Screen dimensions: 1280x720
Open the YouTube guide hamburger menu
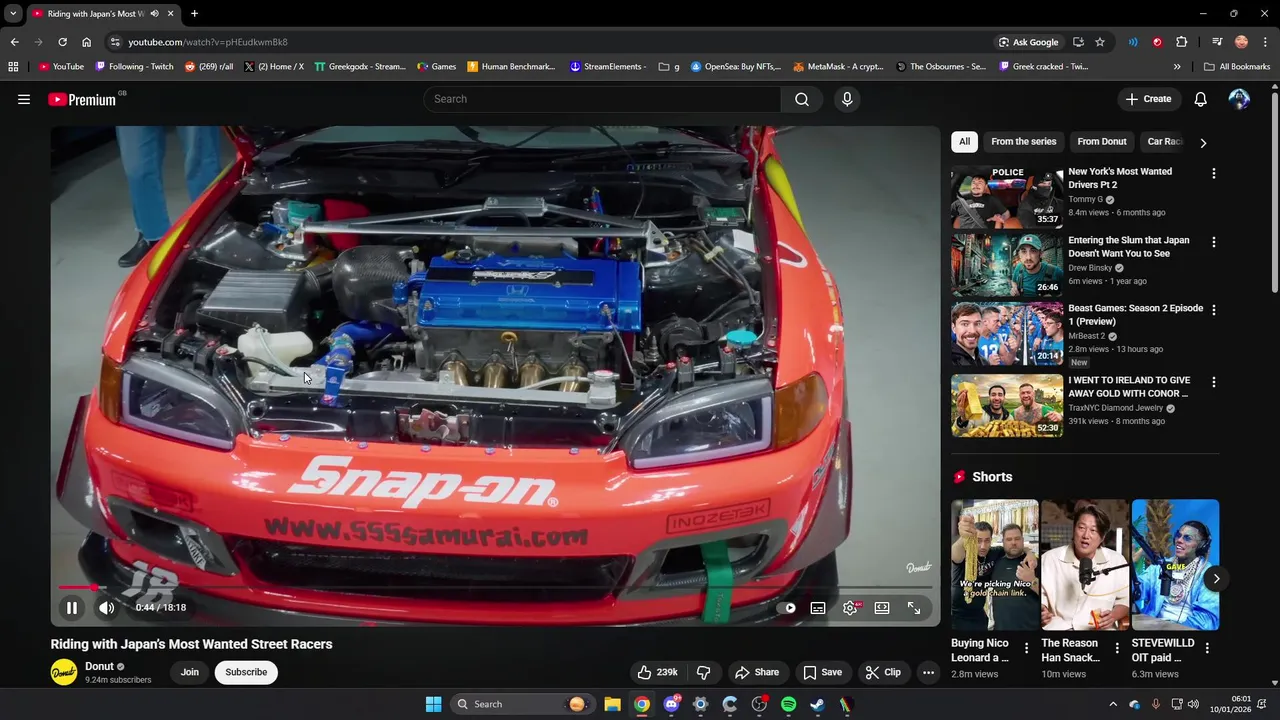click(x=24, y=99)
